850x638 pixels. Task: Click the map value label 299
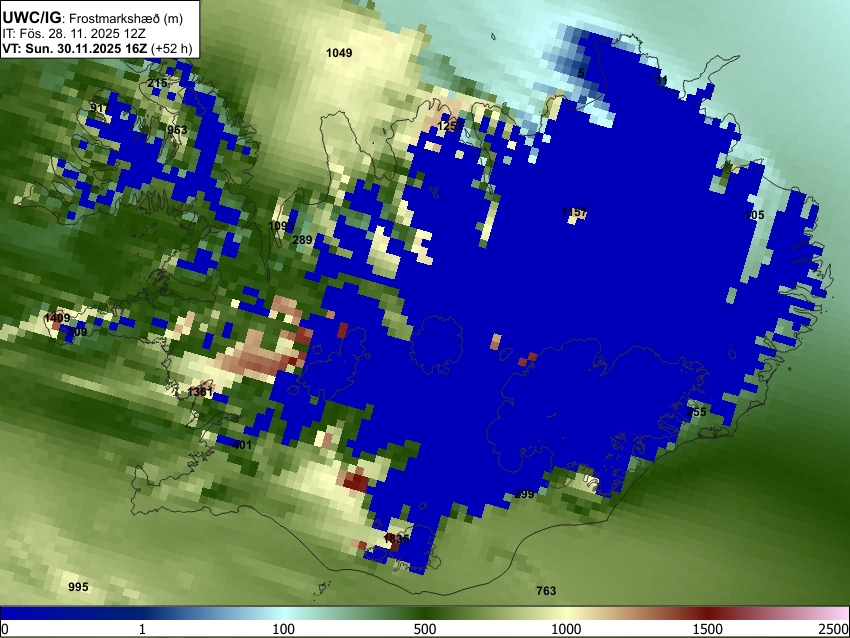tap(524, 494)
